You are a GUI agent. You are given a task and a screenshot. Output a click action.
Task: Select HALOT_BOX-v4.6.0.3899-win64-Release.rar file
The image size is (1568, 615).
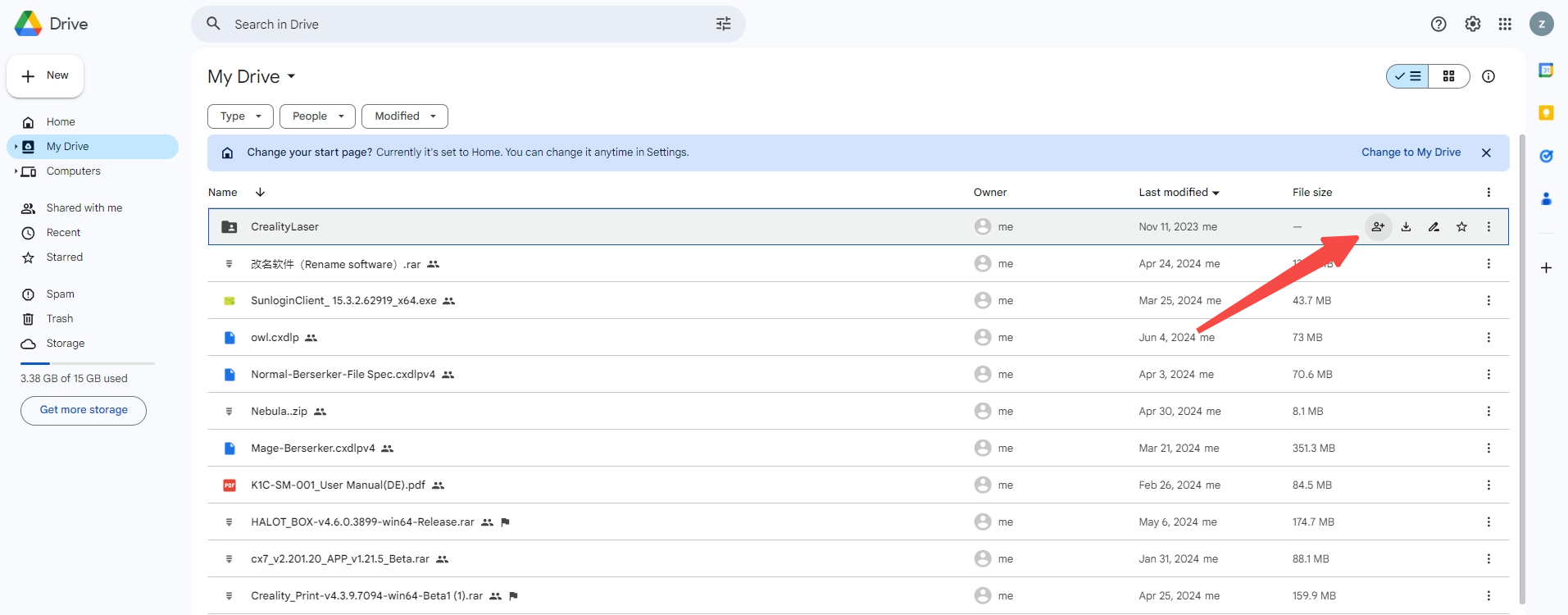pos(858,522)
